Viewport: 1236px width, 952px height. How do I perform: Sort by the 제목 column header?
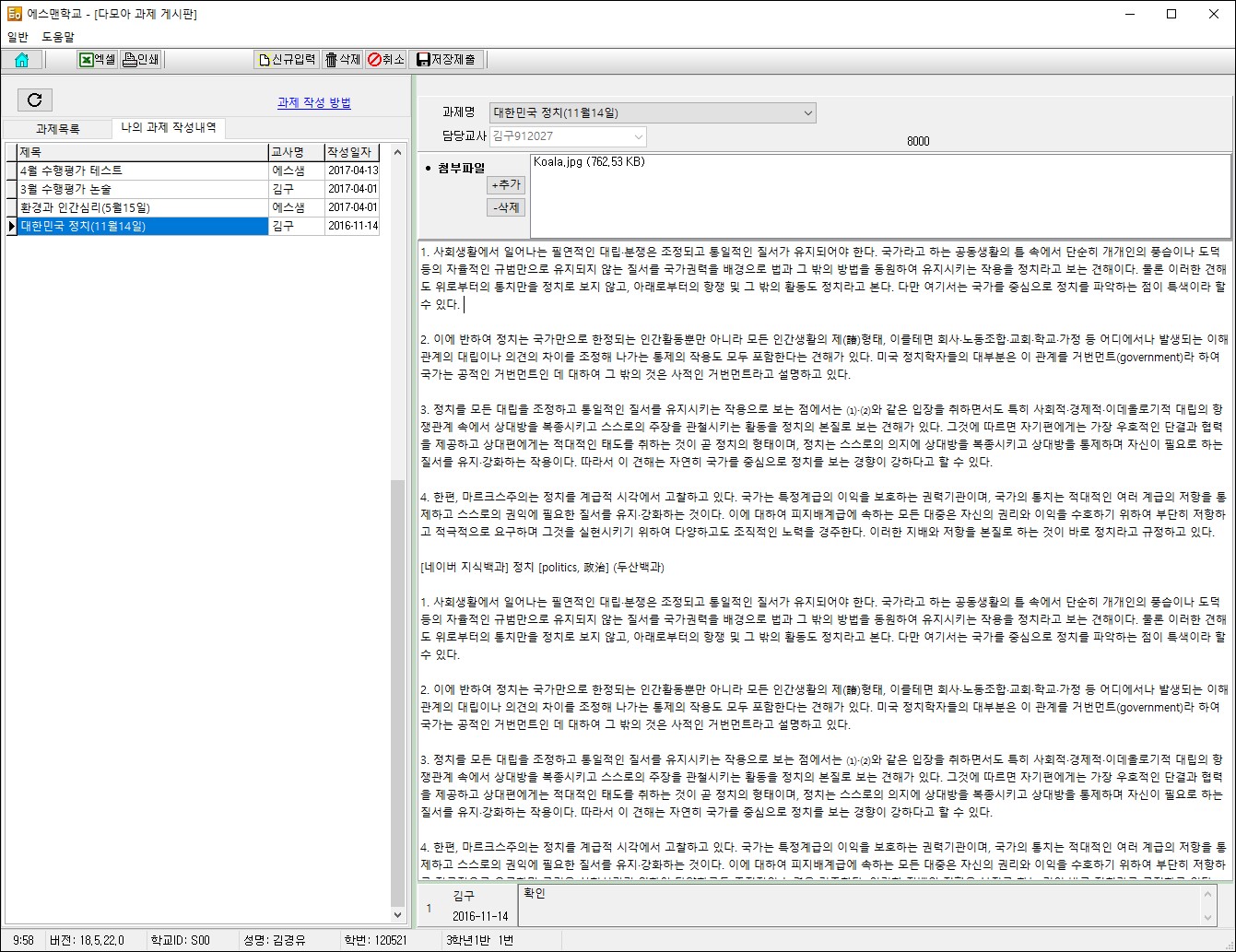point(142,152)
